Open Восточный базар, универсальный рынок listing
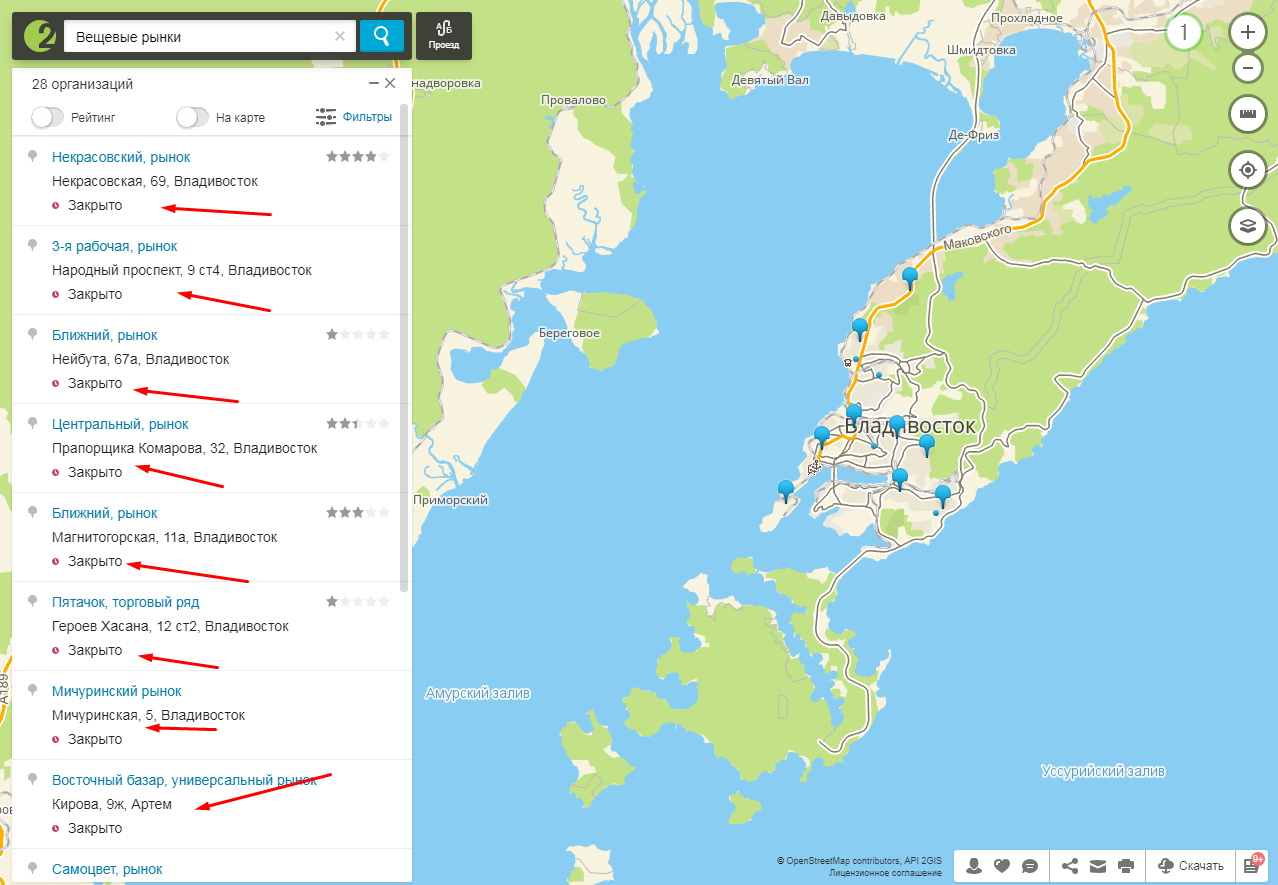Viewport: 1278px width, 885px height. (x=184, y=780)
